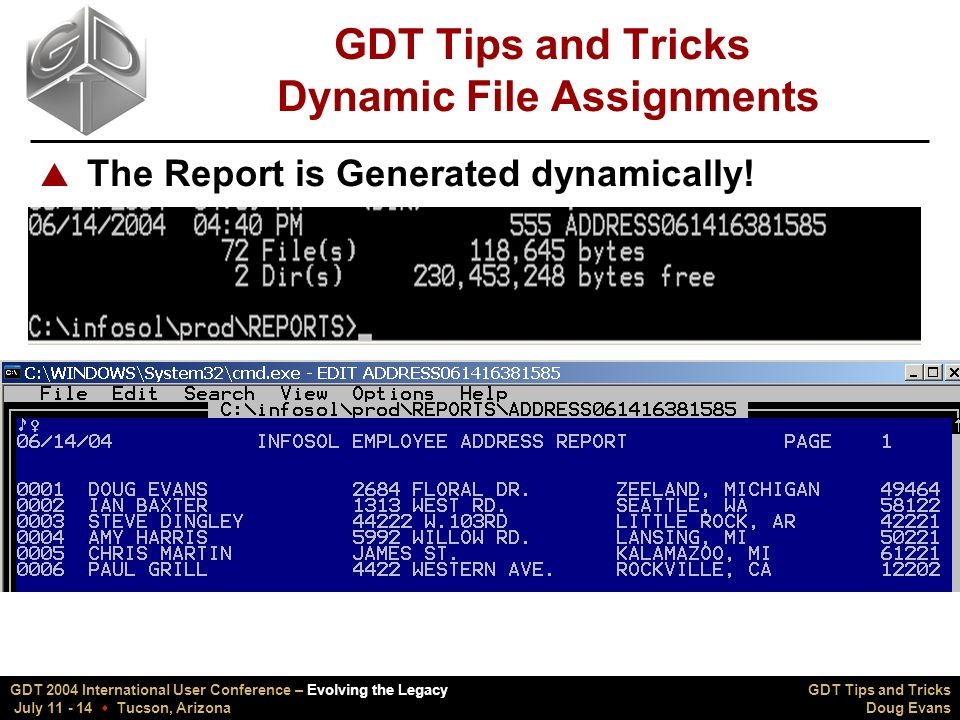The height and width of the screenshot is (720, 960).
Task: Click the report heading INFOSOL EMPLOYEE ADDRESS REPORT
Action: [442, 441]
